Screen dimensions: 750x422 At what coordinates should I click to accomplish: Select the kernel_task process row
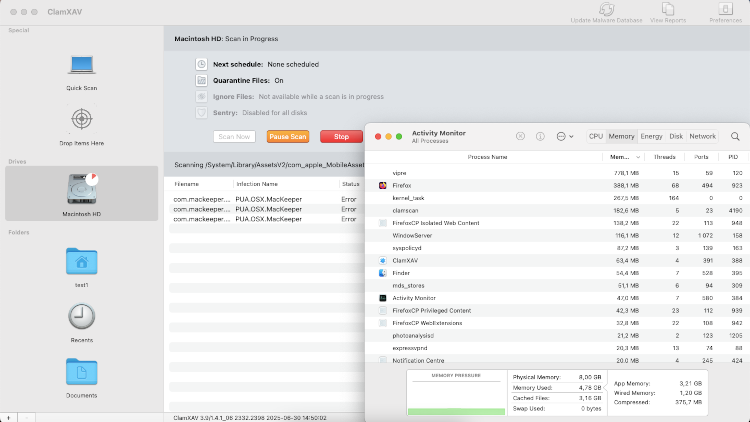558,198
